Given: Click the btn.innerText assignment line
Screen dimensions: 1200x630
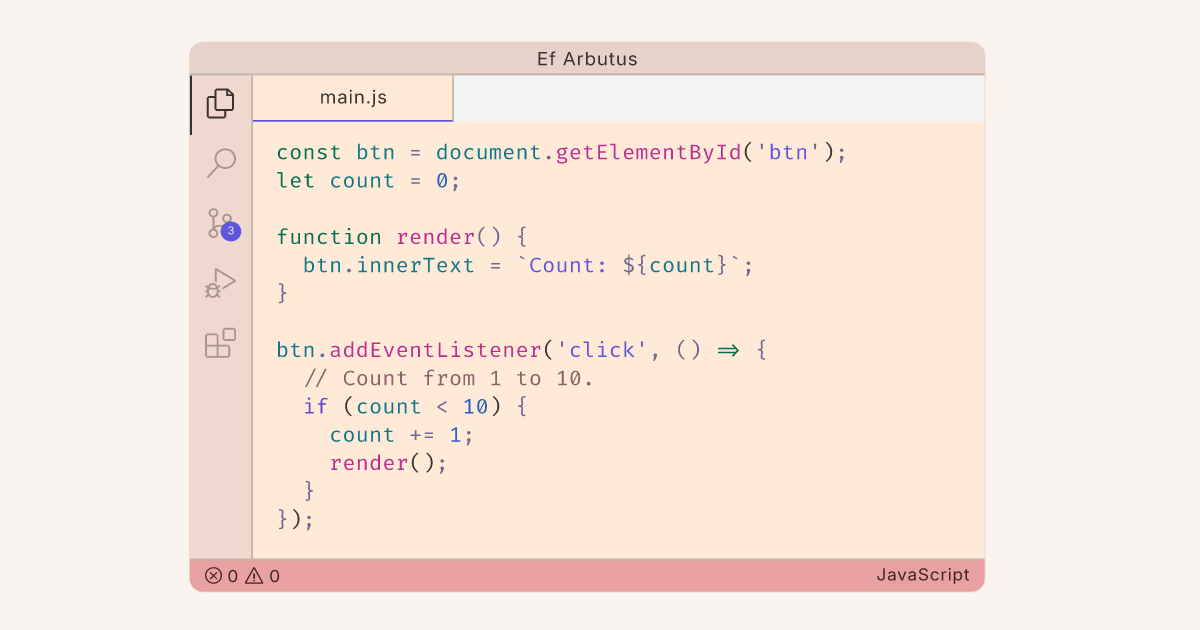Looking at the screenshot, I should [528, 265].
